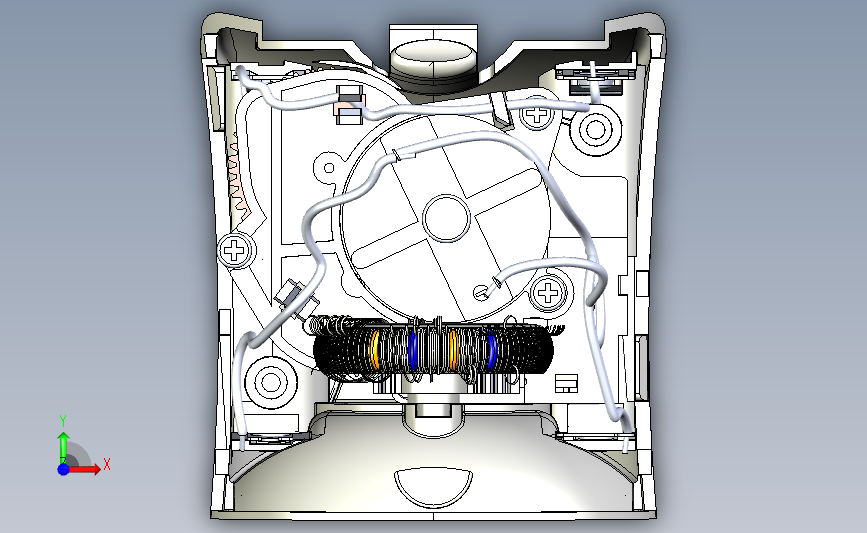Select the Phillips screw nearest the housing's top edge

(536, 115)
